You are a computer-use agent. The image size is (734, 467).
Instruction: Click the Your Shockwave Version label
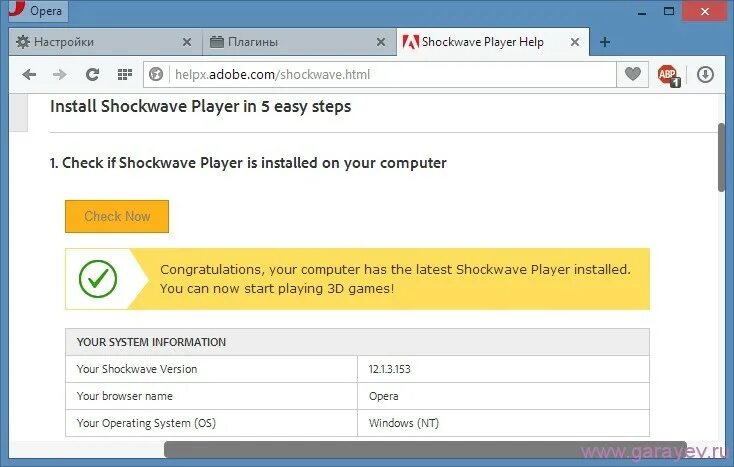pyautogui.click(x=137, y=369)
